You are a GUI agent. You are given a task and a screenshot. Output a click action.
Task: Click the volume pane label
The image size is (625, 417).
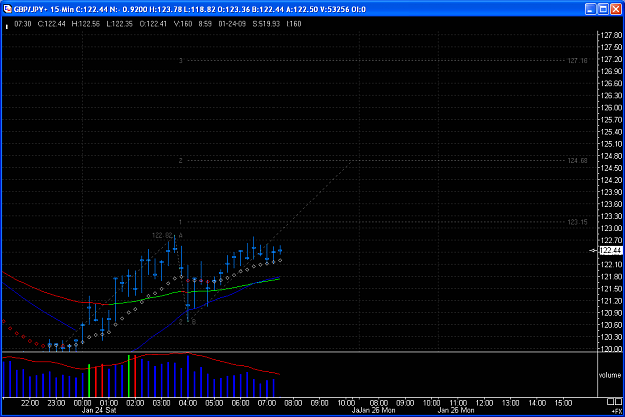pyautogui.click(x=610, y=375)
